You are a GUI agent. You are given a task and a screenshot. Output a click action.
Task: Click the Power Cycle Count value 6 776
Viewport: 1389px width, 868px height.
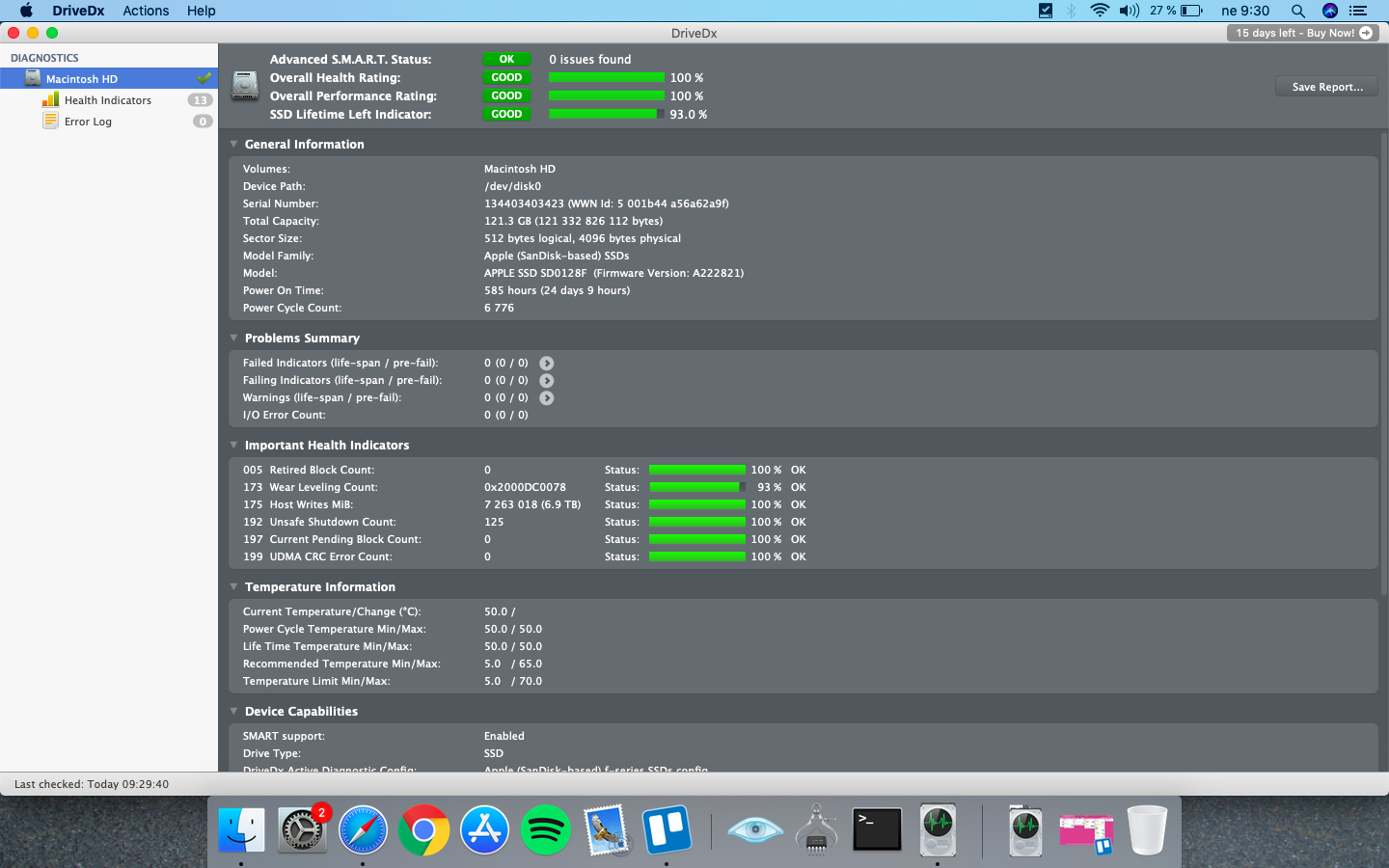pyautogui.click(x=499, y=308)
